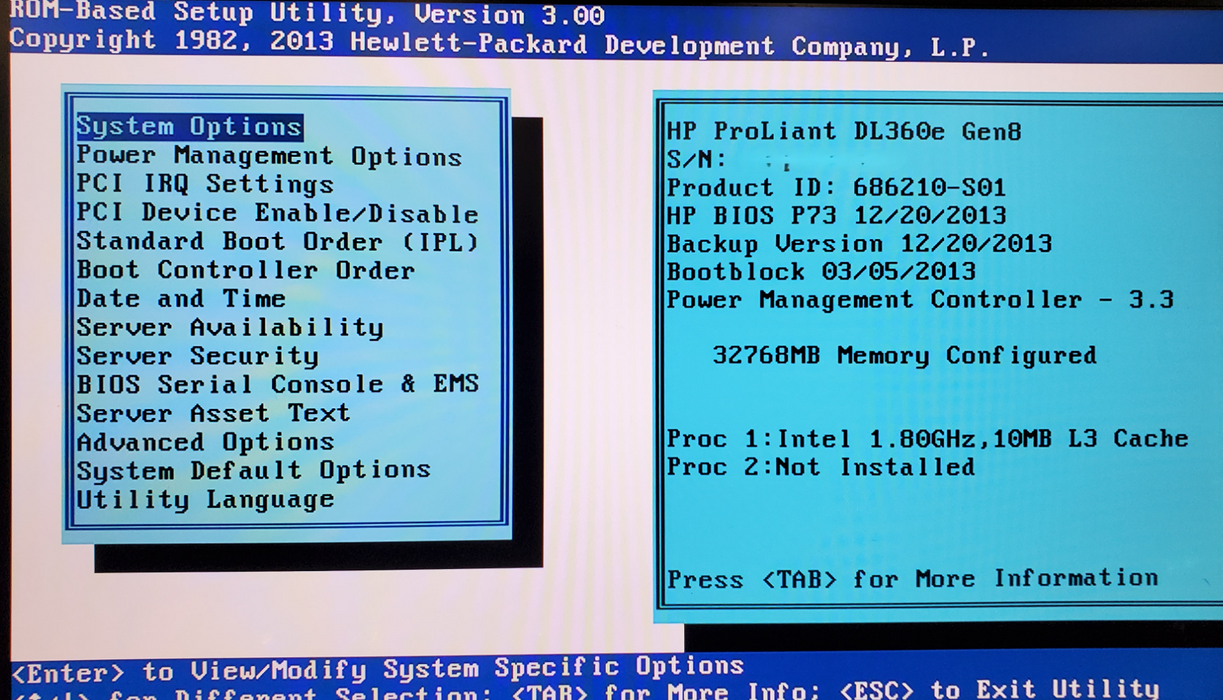This screenshot has width=1223, height=700.
Task: Click the HP ProLiant DL360e Gen8 line
Action: click(x=844, y=131)
